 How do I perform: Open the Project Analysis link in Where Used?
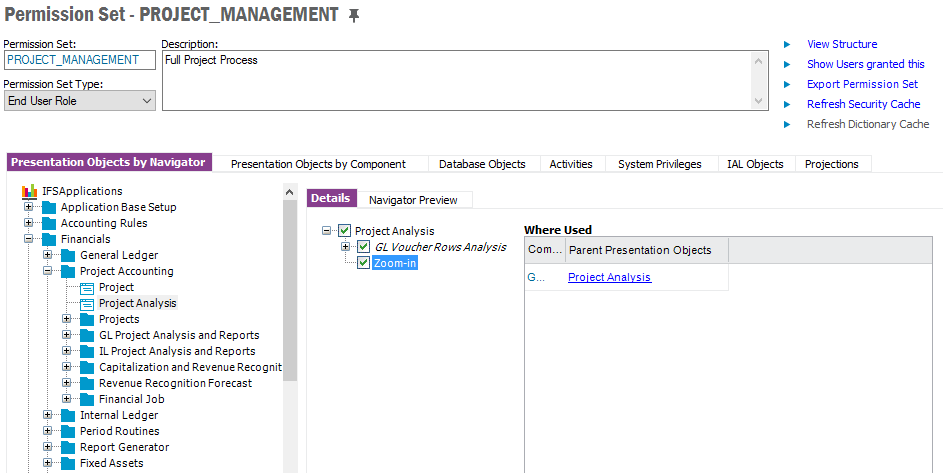click(609, 277)
